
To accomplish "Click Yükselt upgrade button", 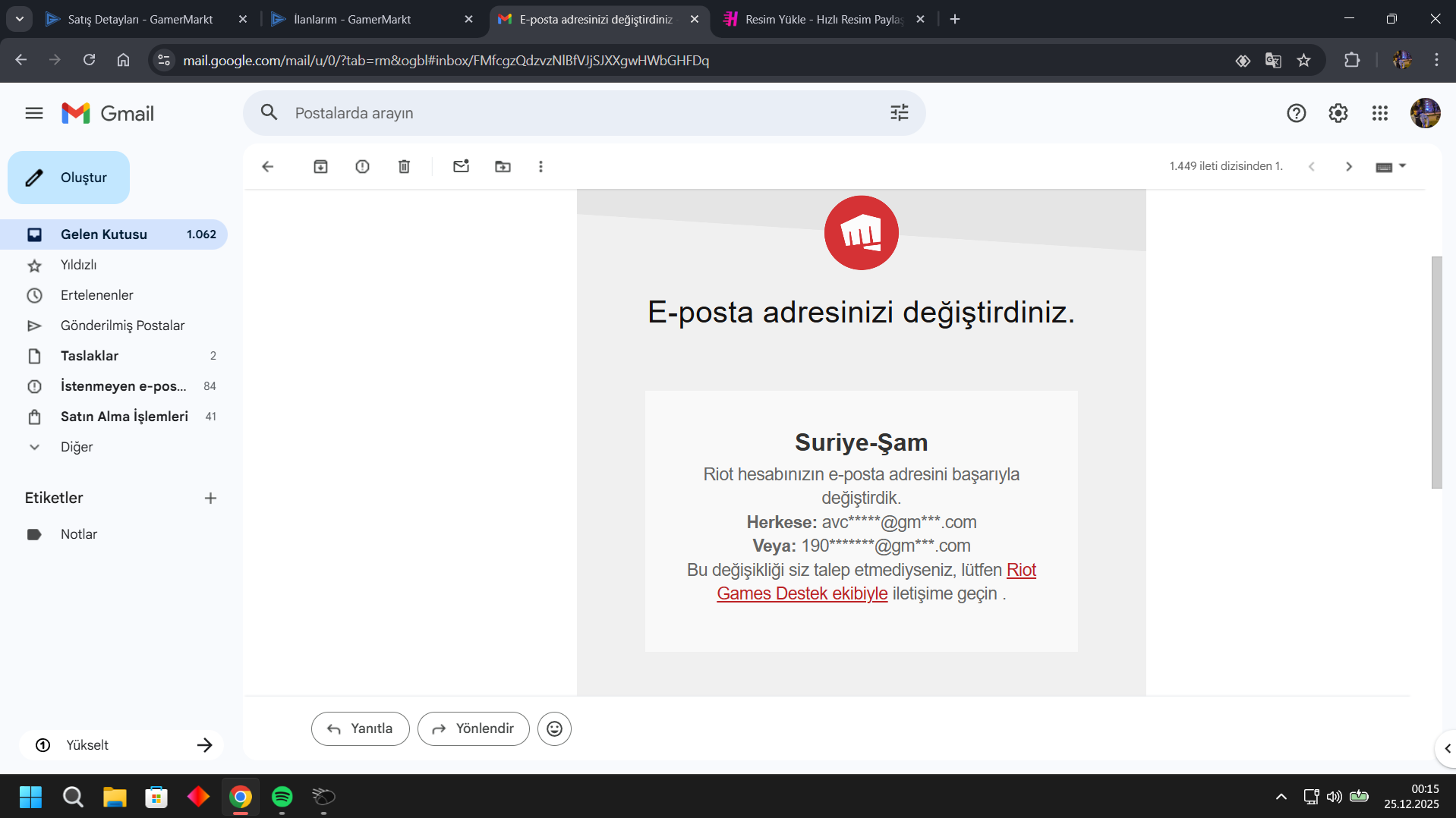I will pyautogui.click(x=121, y=745).
